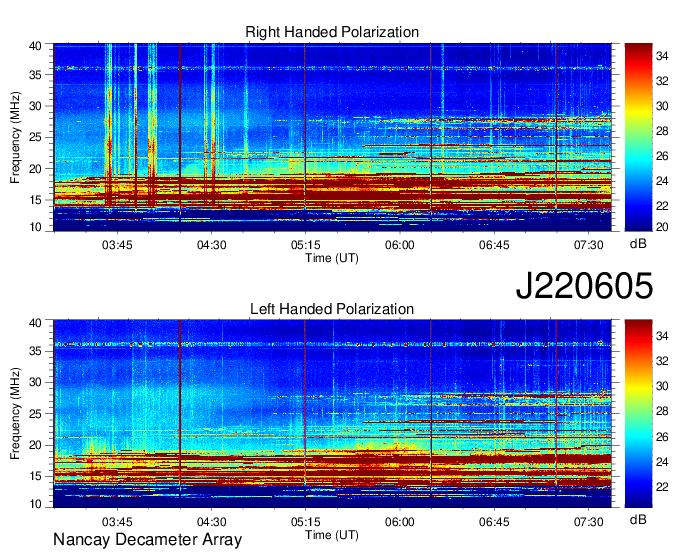This screenshot has width=680, height=552.
Task: Click the 20 MHz tick on the bottom frequency axis
Action: tap(36, 445)
